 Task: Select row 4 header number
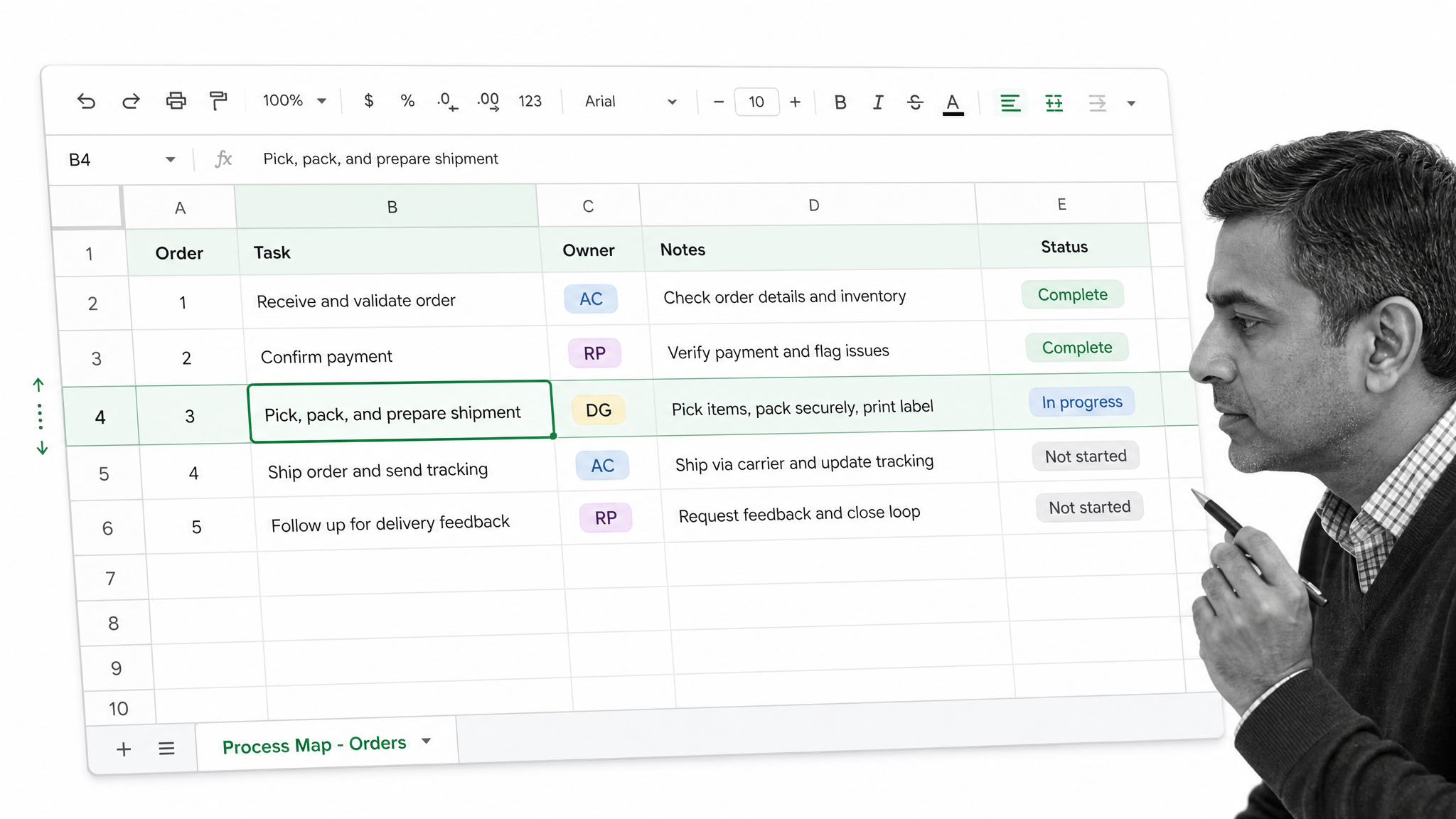click(100, 417)
